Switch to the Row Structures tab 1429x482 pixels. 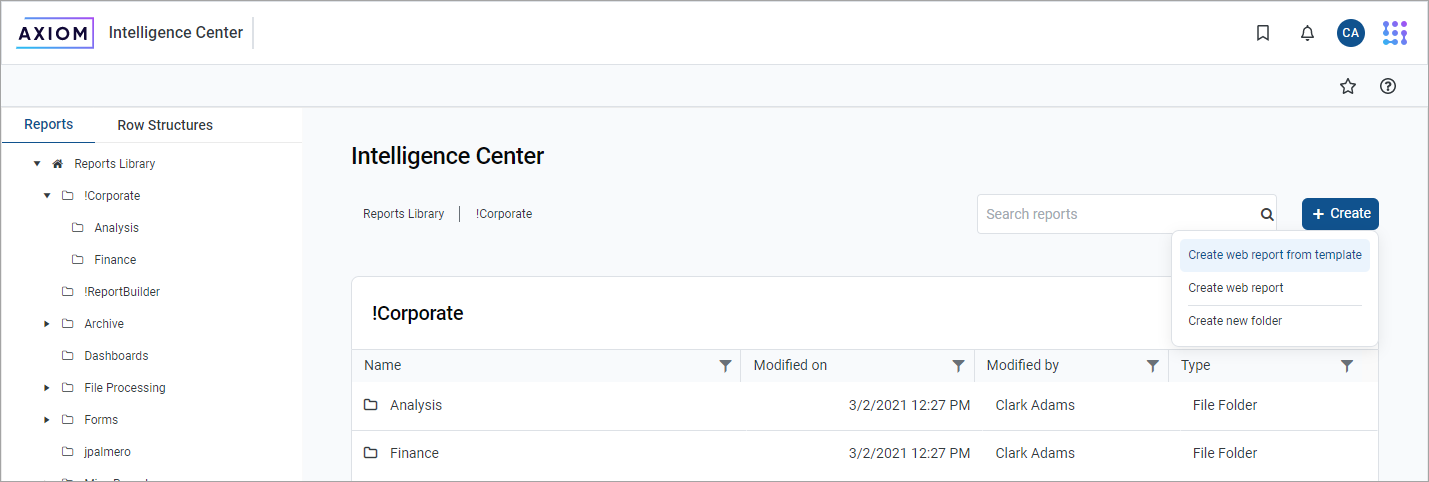click(165, 125)
